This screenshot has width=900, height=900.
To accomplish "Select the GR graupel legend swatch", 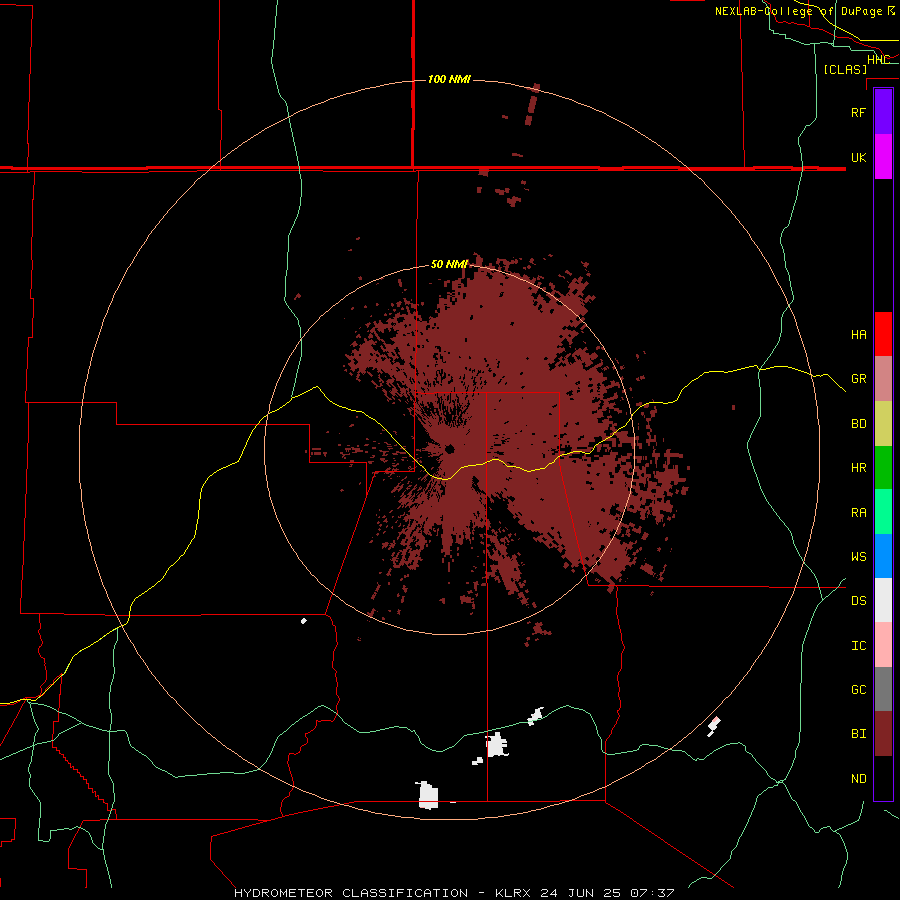I will click(x=883, y=379).
